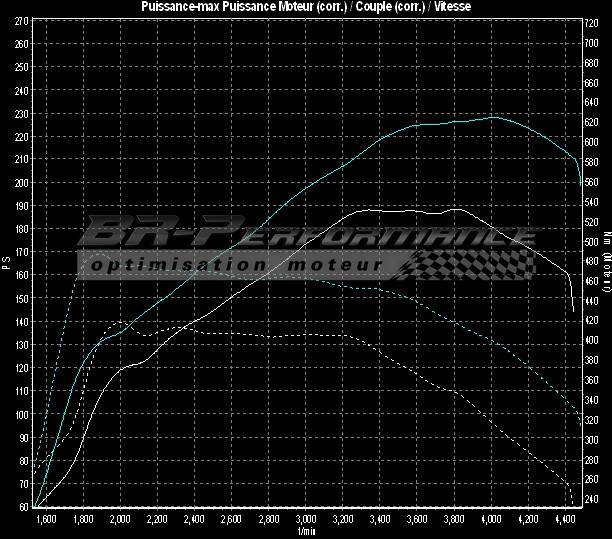Click the 4,400 tick on the x-axis

tap(566, 520)
